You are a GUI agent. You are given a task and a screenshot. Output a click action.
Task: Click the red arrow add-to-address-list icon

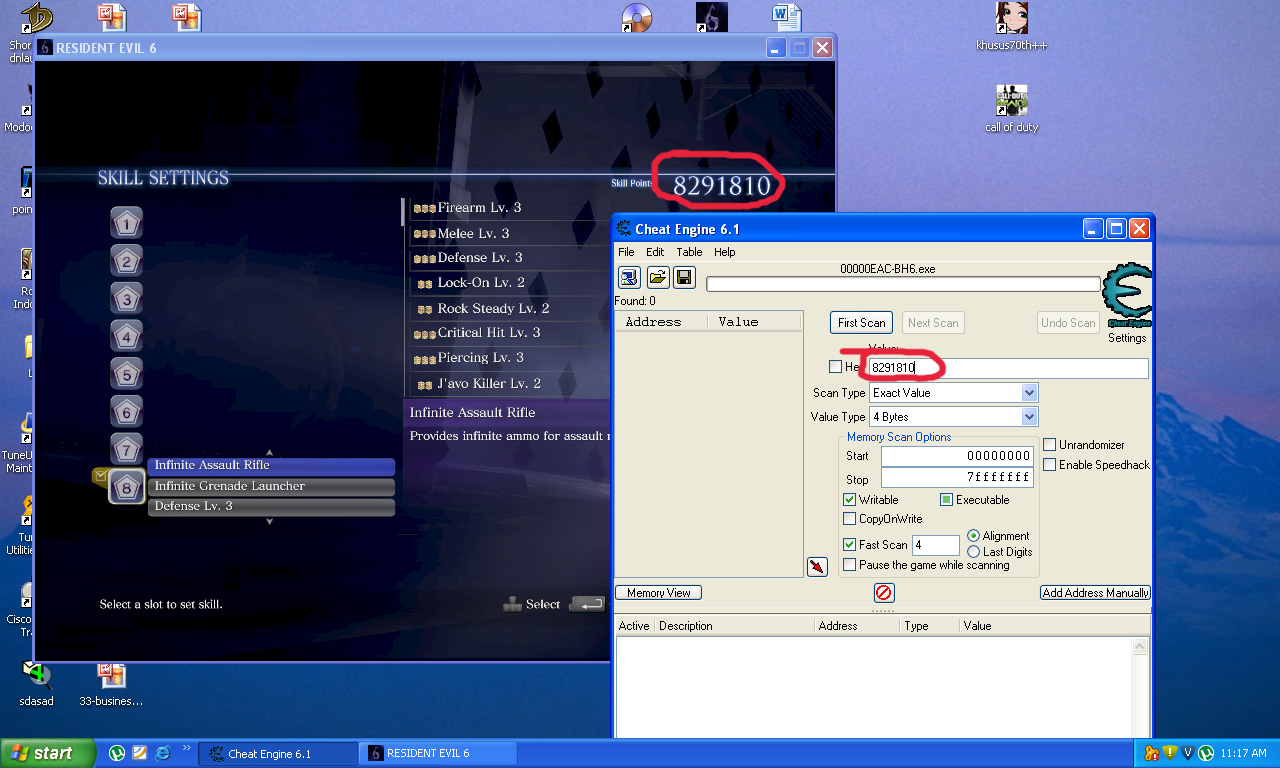(817, 568)
